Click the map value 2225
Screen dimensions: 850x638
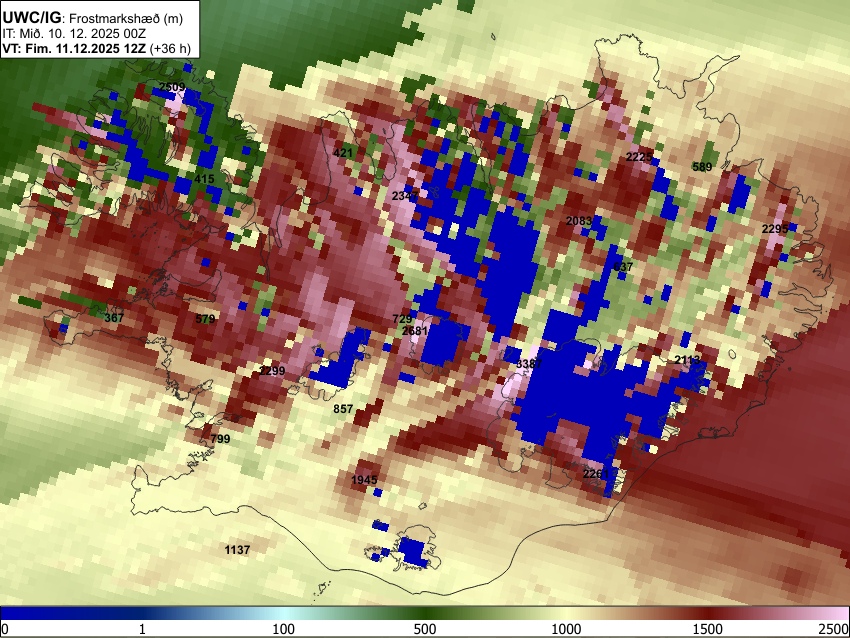tap(639, 157)
